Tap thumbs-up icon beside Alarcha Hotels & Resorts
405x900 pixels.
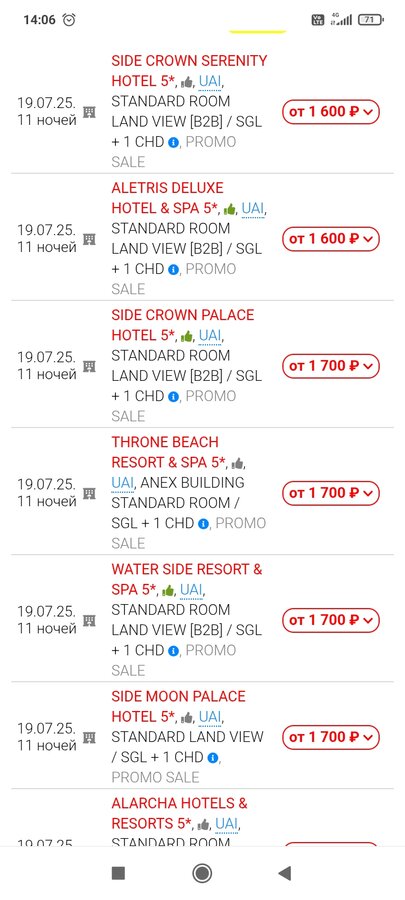pos(203,825)
